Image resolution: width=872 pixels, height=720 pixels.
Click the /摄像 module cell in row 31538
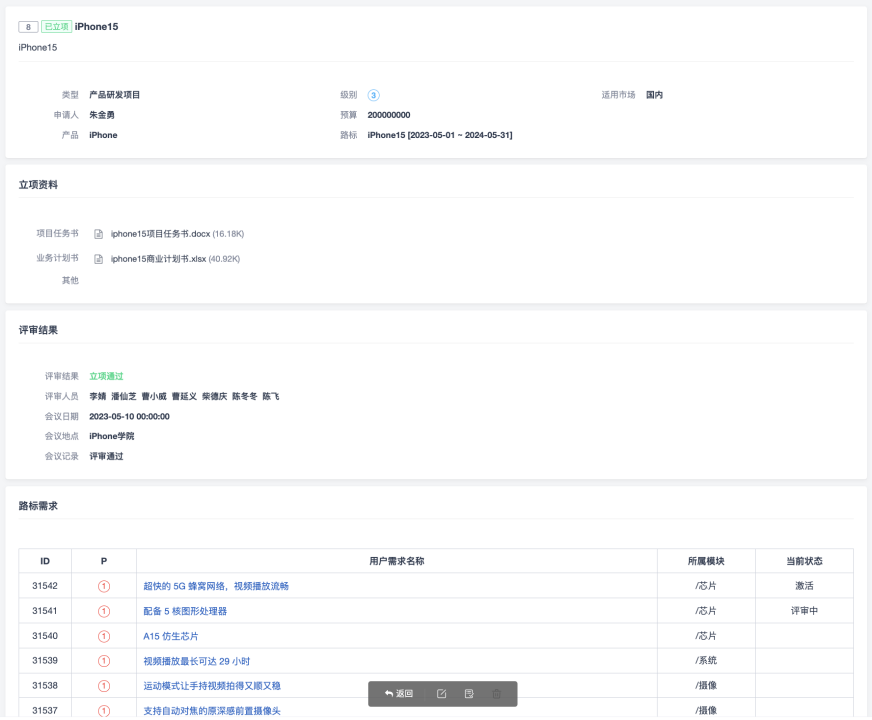[x=706, y=686]
